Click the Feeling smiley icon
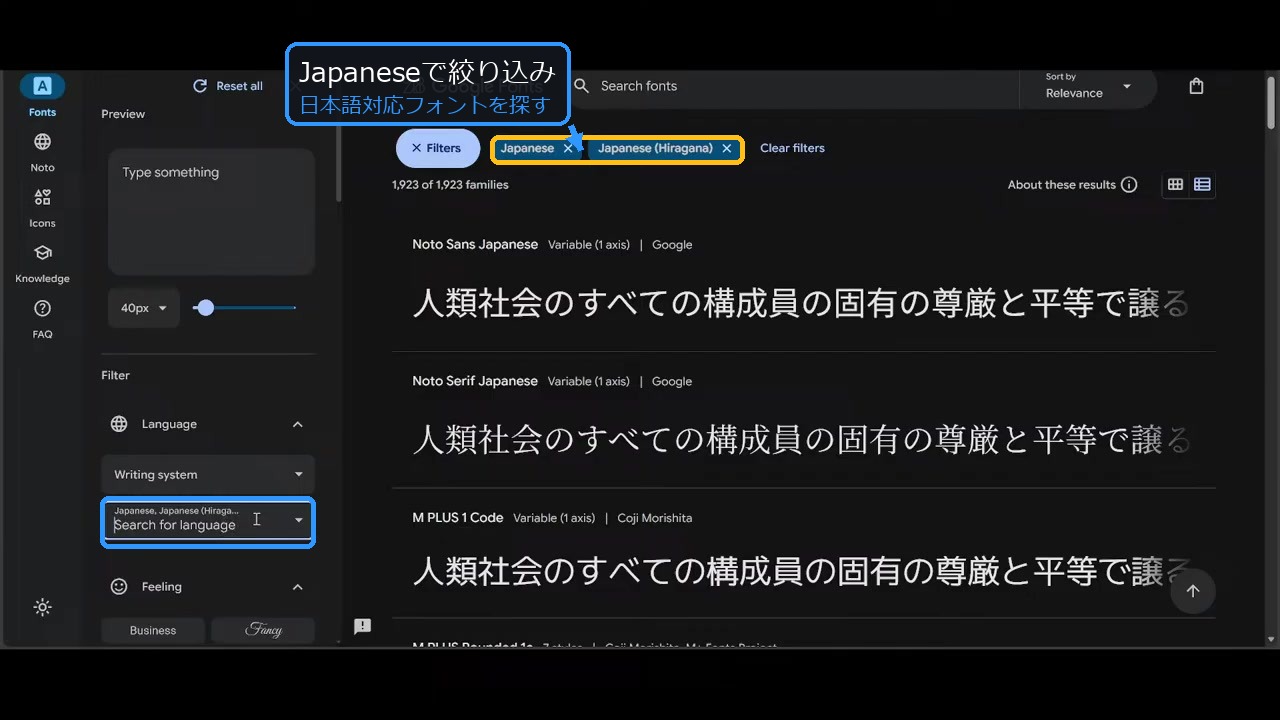The height and width of the screenshot is (720, 1280). coord(119,587)
